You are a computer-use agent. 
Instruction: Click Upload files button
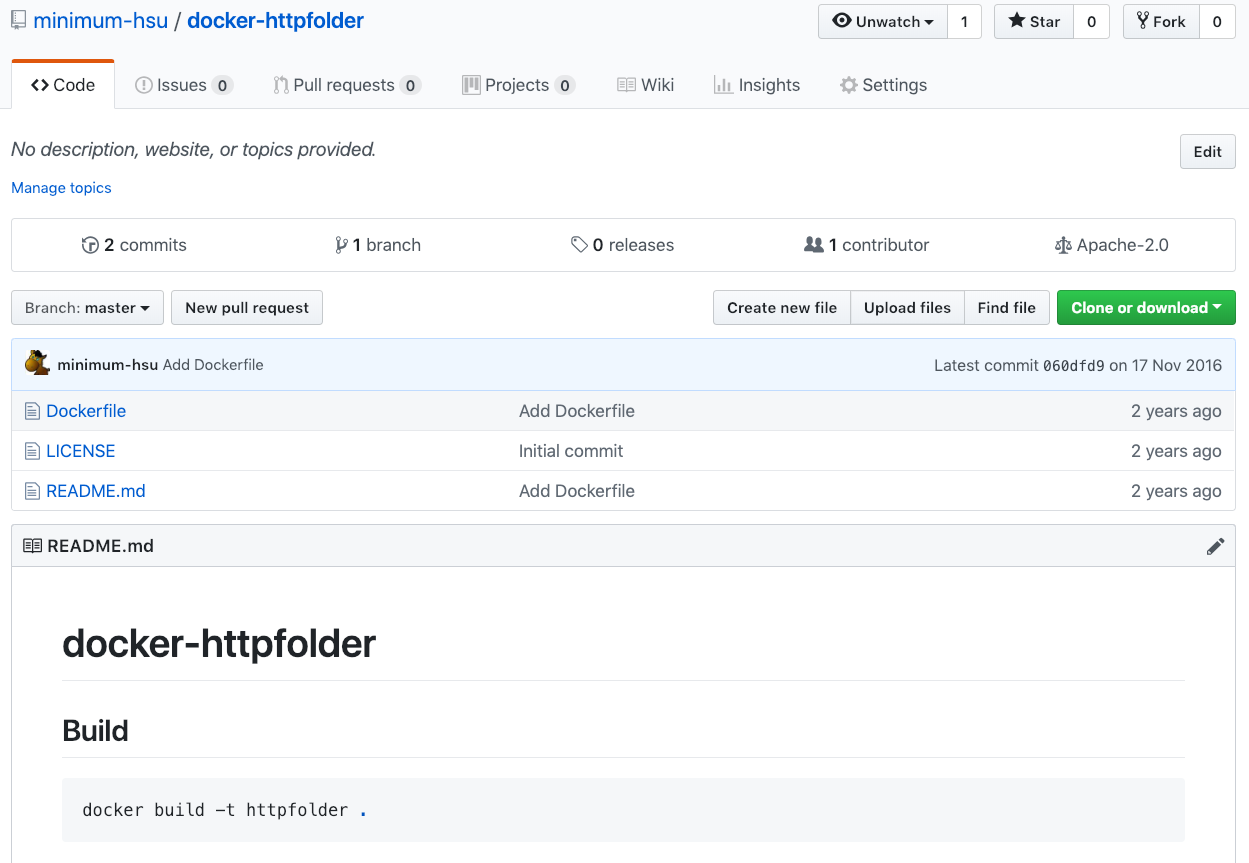907,308
